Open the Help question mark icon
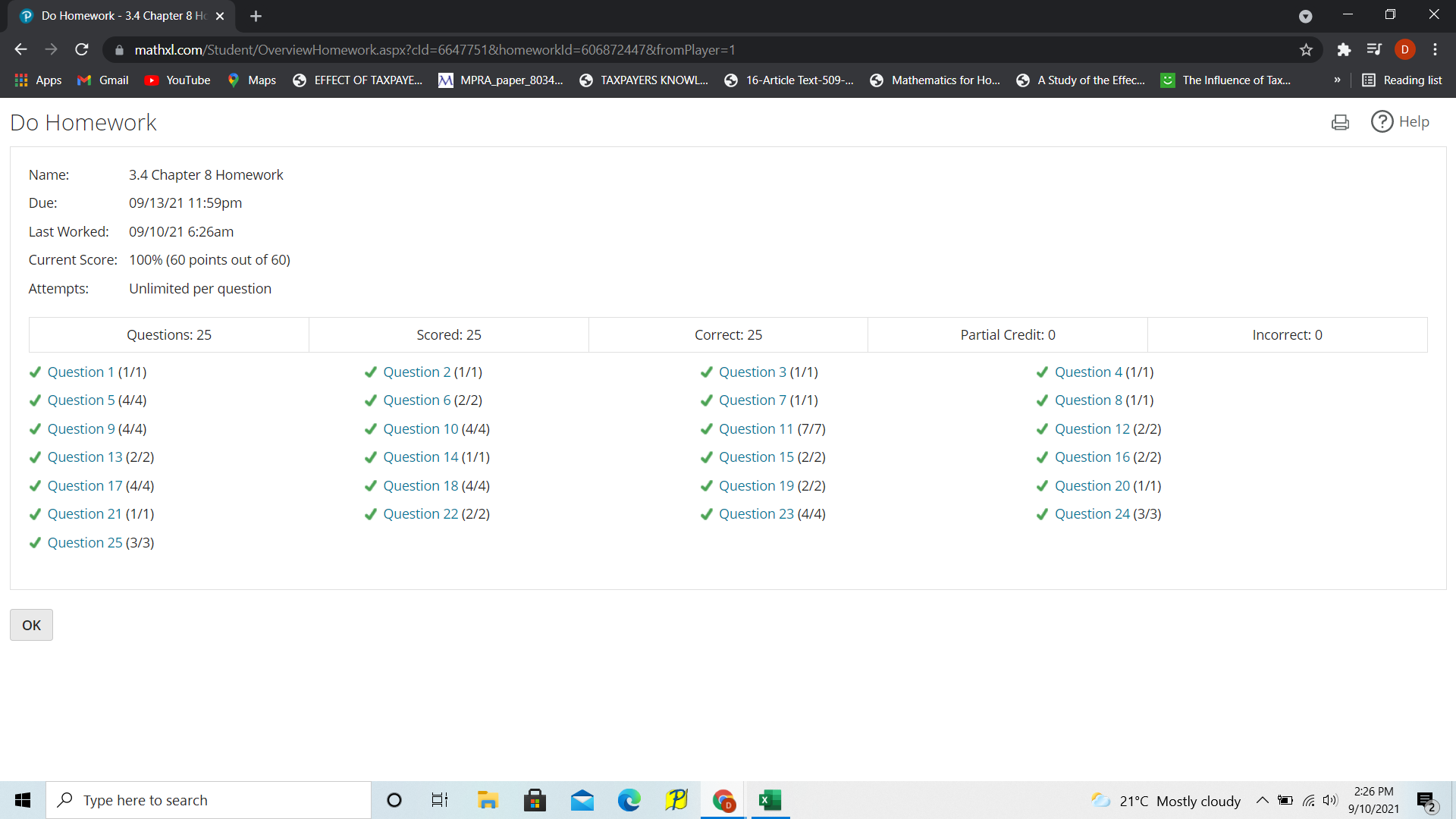The image size is (1456, 819). coord(1382,121)
